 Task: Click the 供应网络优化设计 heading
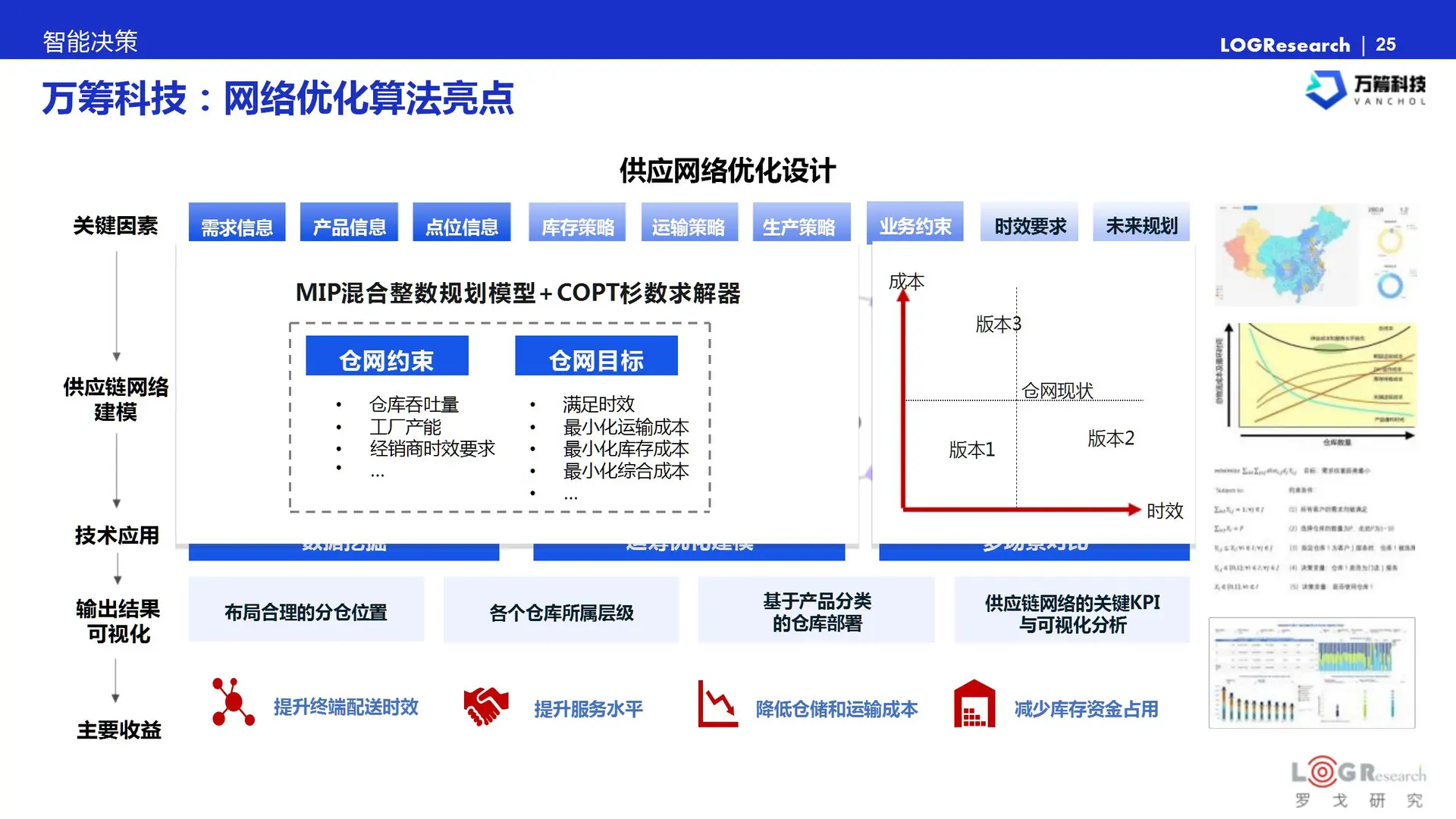(727, 170)
